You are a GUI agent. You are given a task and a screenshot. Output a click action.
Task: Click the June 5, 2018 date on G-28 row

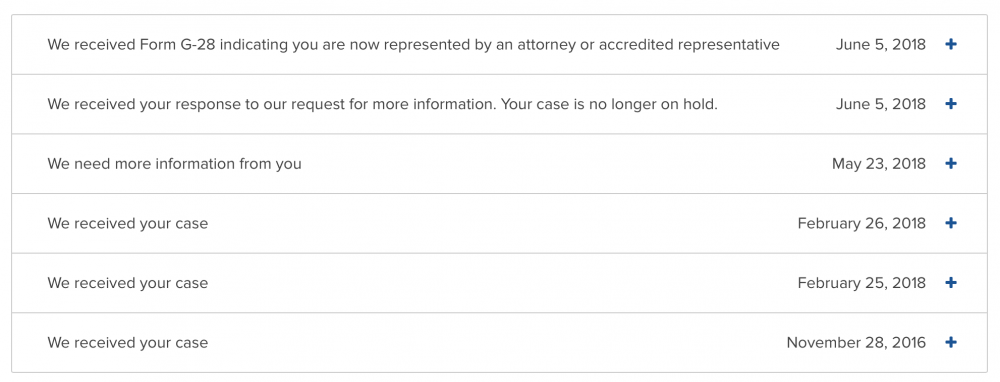coord(881,45)
